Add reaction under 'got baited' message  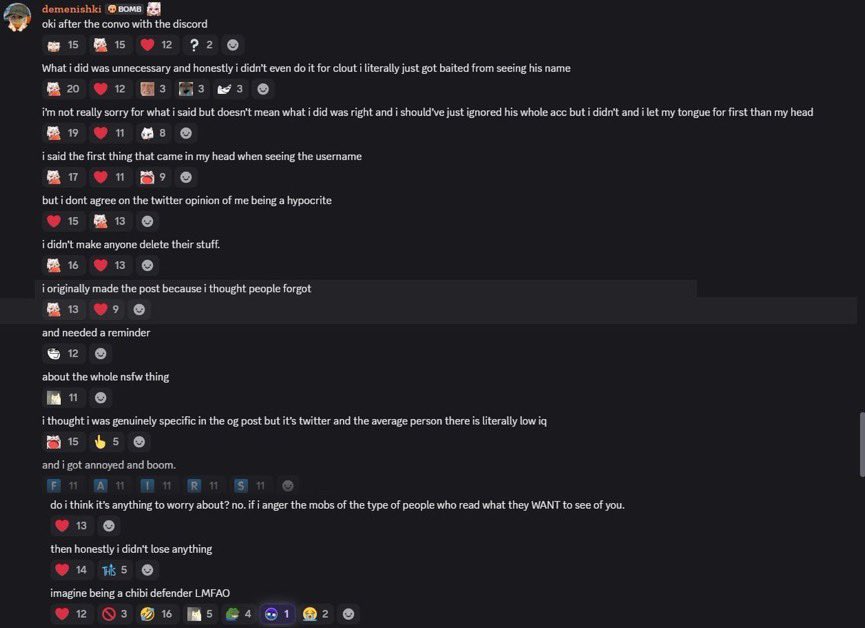[263, 89]
